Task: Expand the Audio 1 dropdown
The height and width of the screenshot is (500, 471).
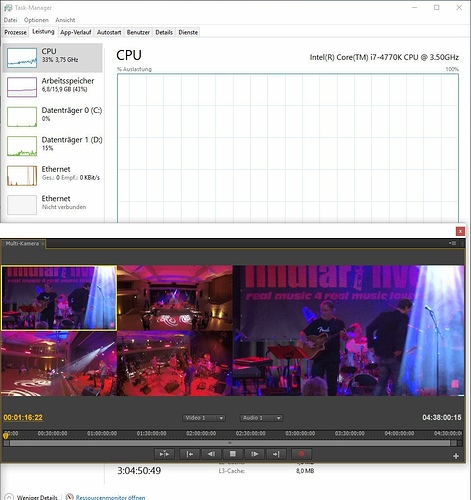Action: click(261, 418)
